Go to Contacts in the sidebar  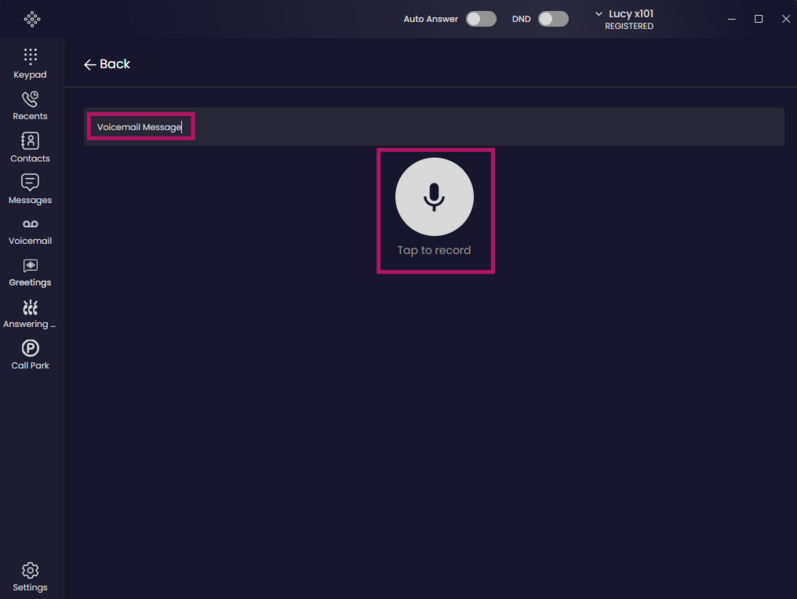click(x=30, y=147)
